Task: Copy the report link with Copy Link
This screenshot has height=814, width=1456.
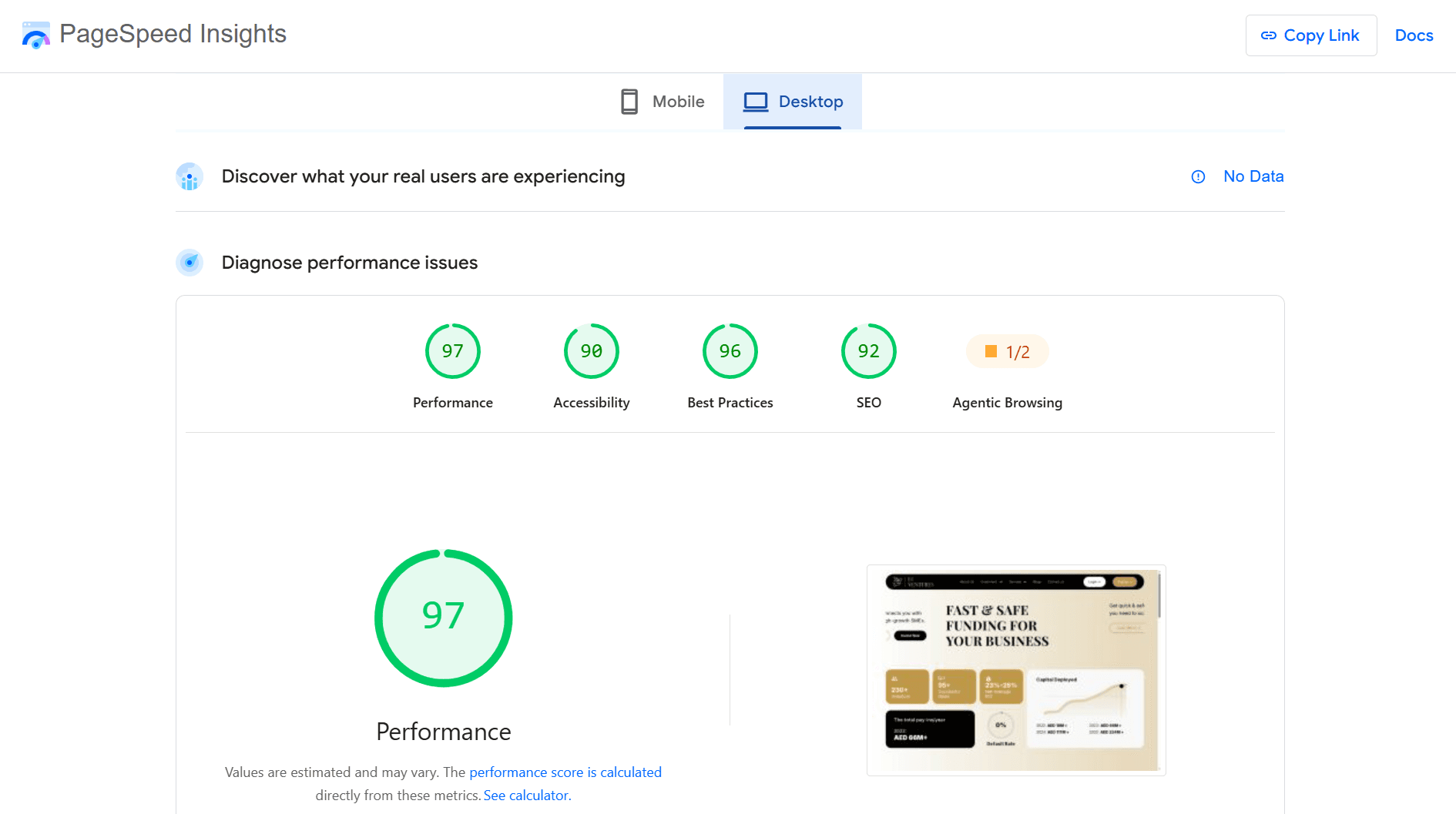Action: pyautogui.click(x=1310, y=35)
